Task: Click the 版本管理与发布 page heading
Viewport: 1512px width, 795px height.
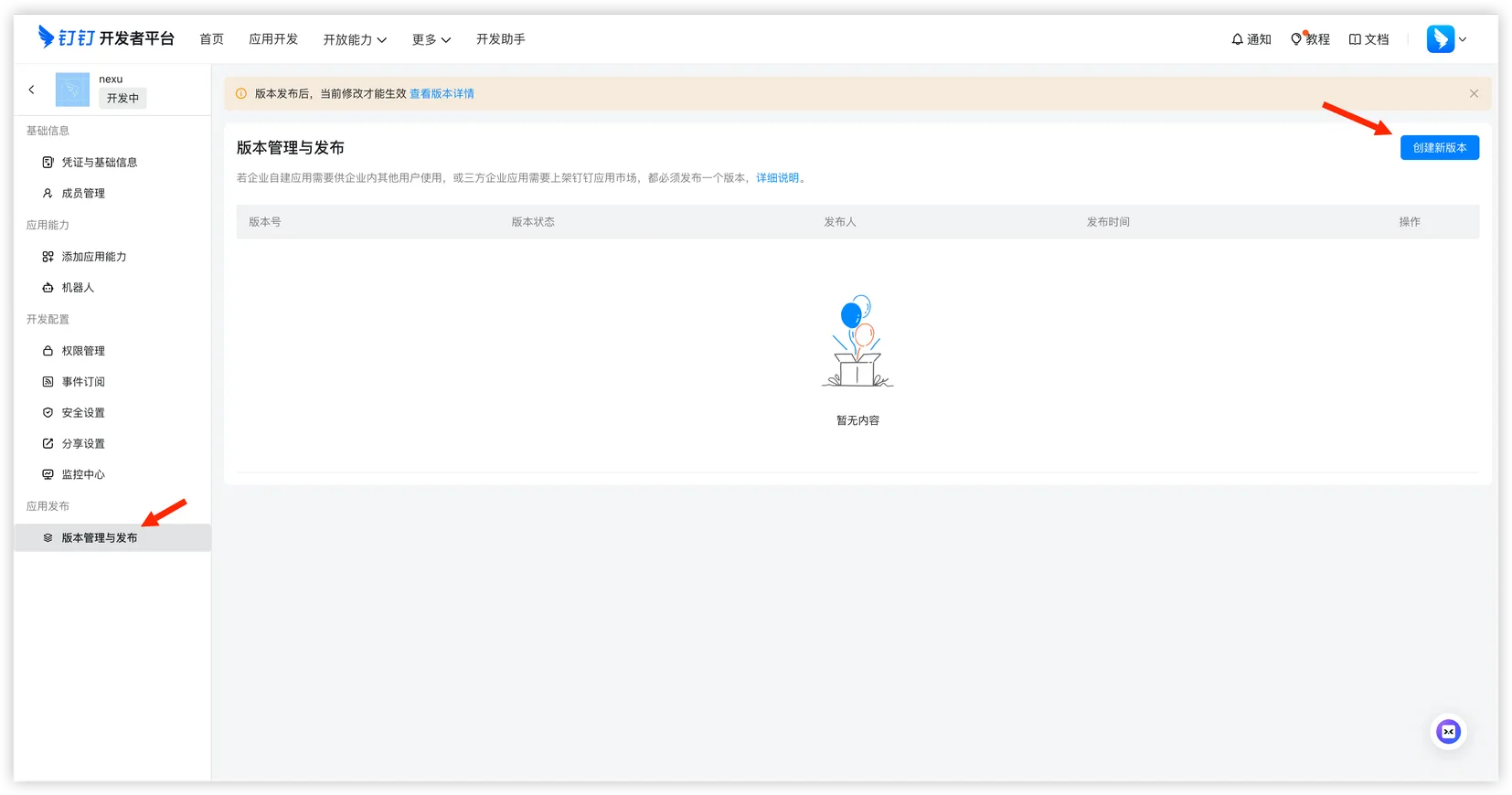Action: (291, 148)
